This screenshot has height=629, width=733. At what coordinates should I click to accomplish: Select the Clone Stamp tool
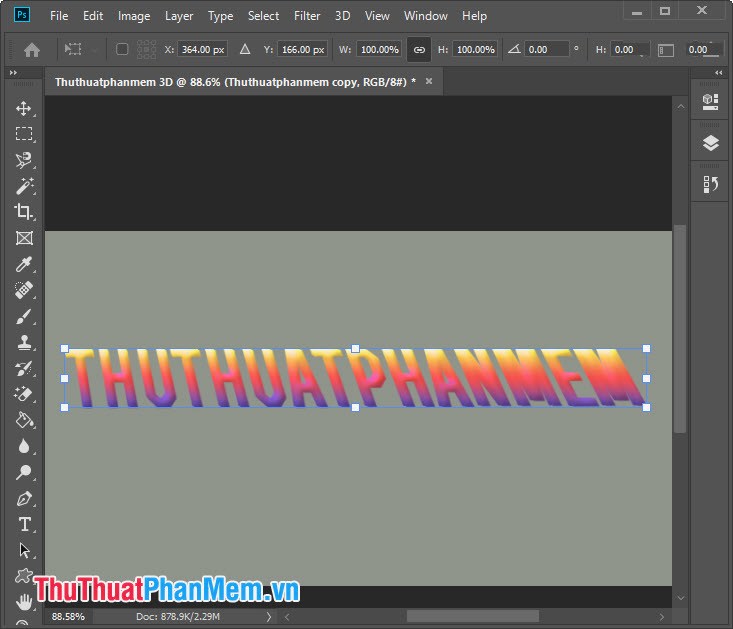[x=24, y=342]
